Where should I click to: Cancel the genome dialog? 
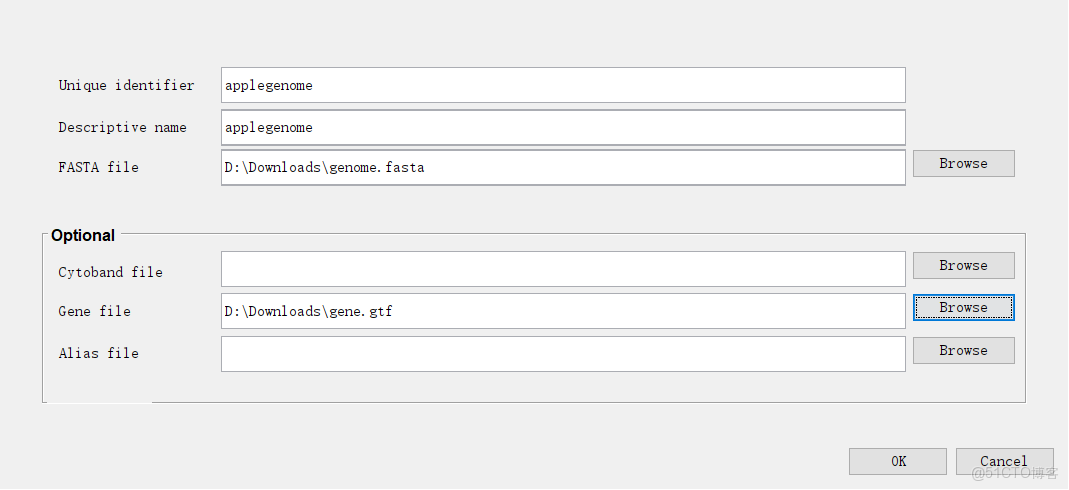[x=1003, y=461]
